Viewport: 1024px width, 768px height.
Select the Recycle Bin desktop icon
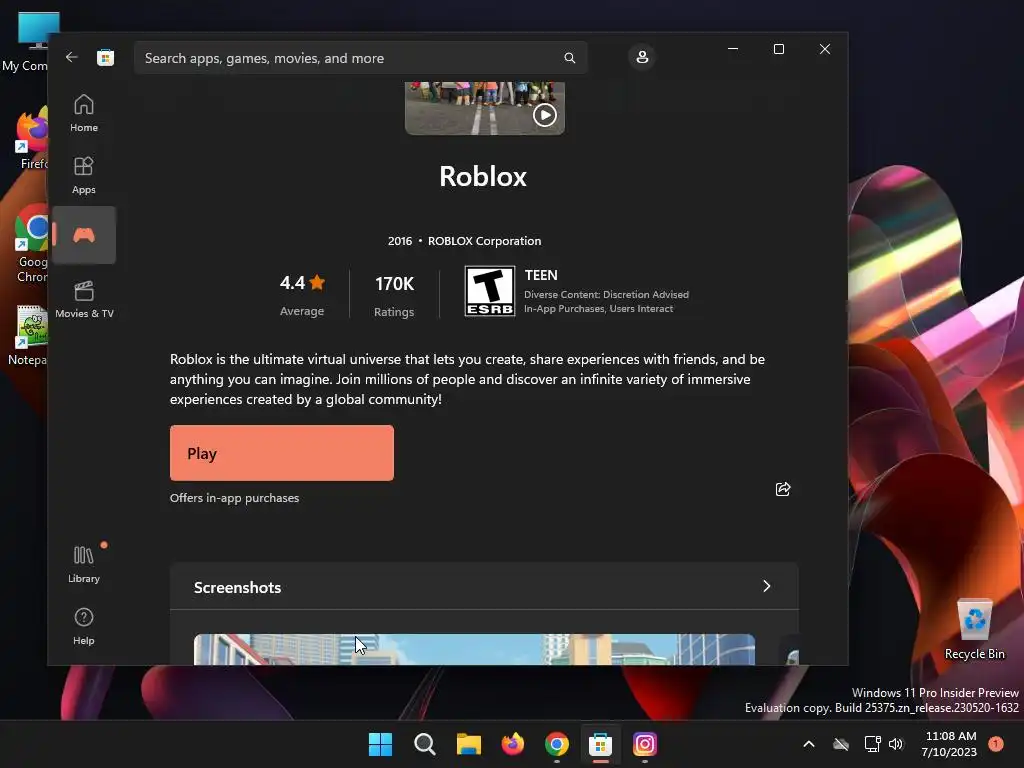[974, 629]
